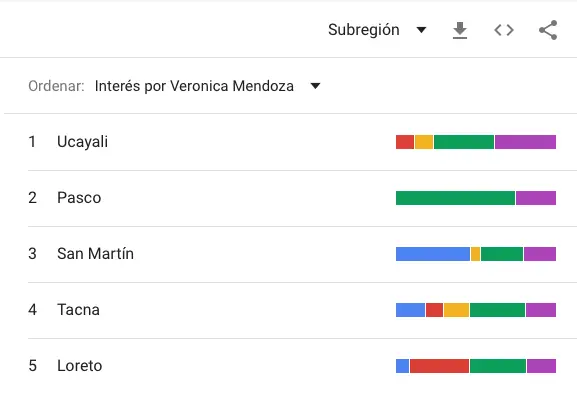Select the Loreto region row

(x=292, y=366)
